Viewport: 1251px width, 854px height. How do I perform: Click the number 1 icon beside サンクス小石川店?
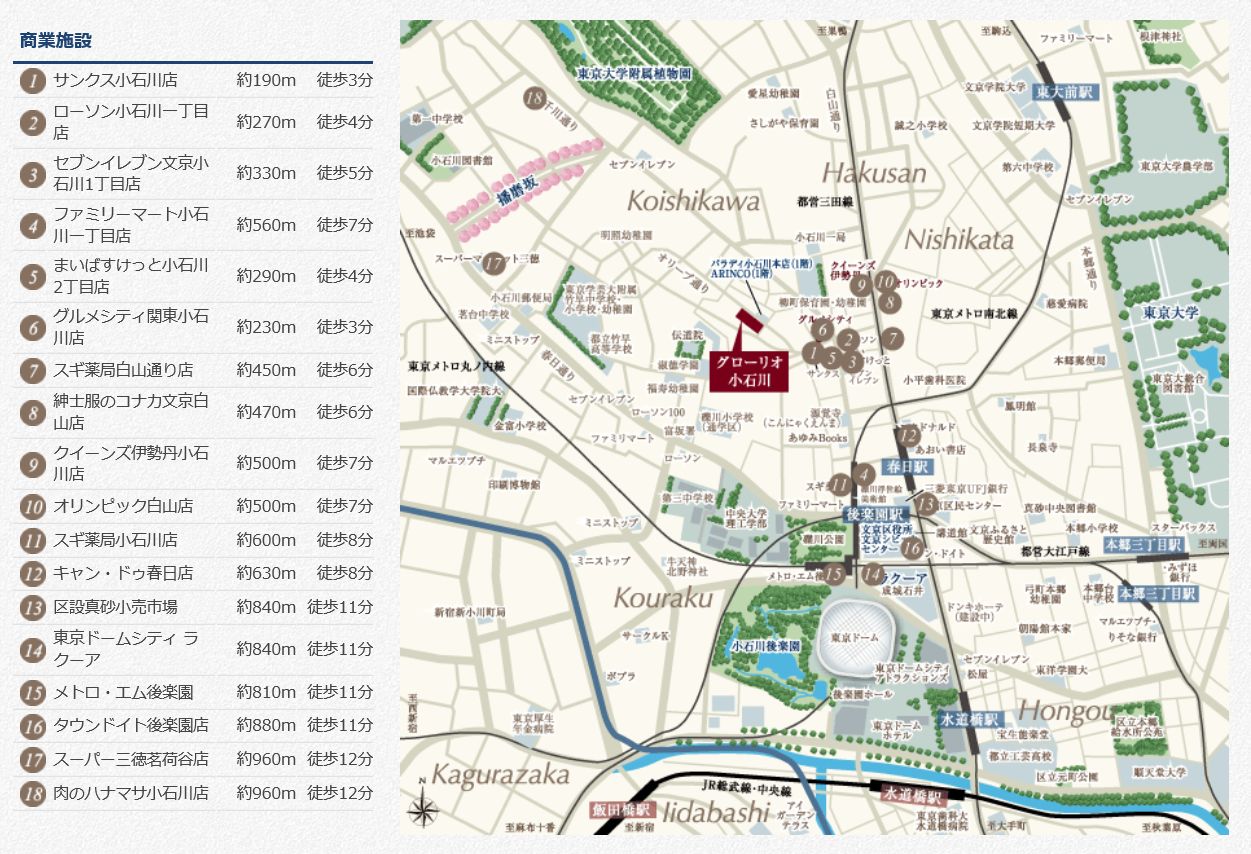coord(33,80)
